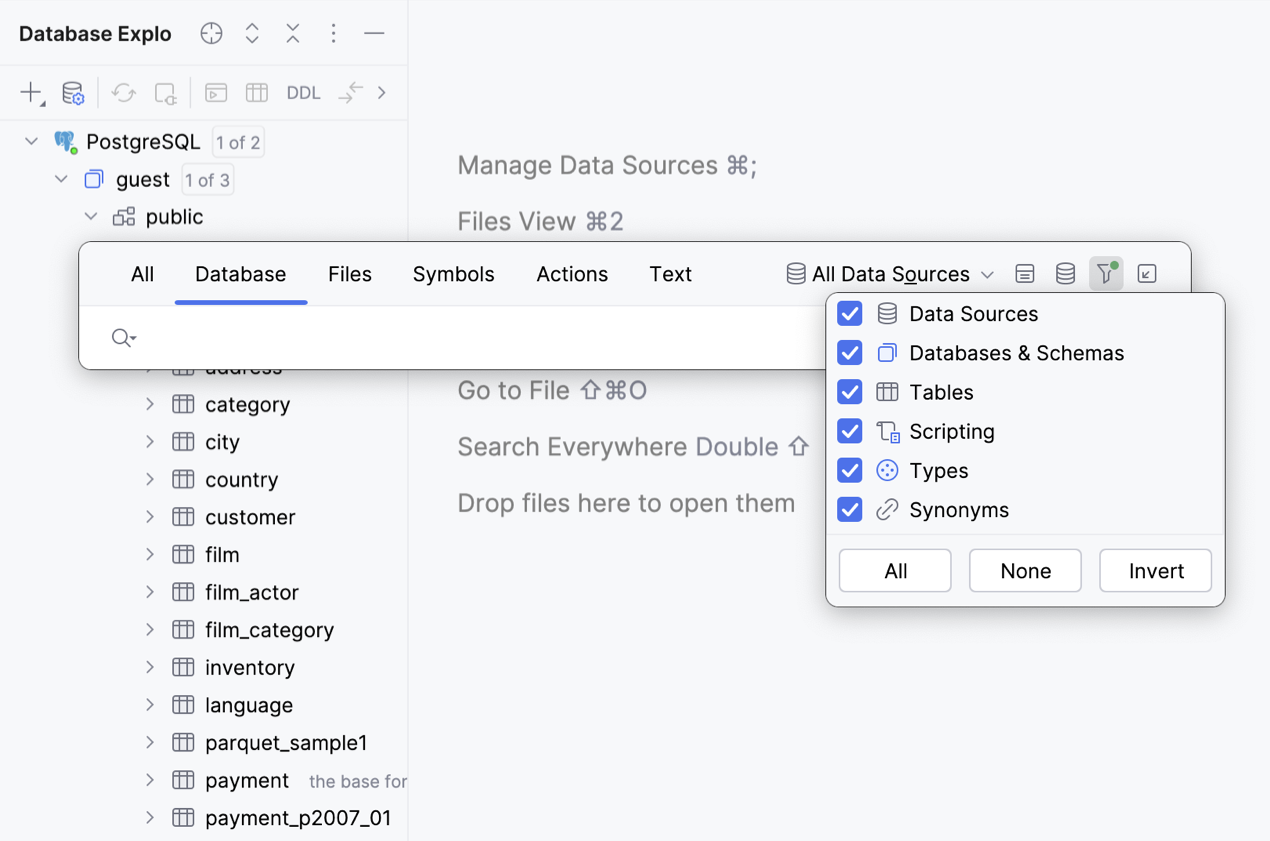Click the New data source plus icon

pyautogui.click(x=31, y=93)
